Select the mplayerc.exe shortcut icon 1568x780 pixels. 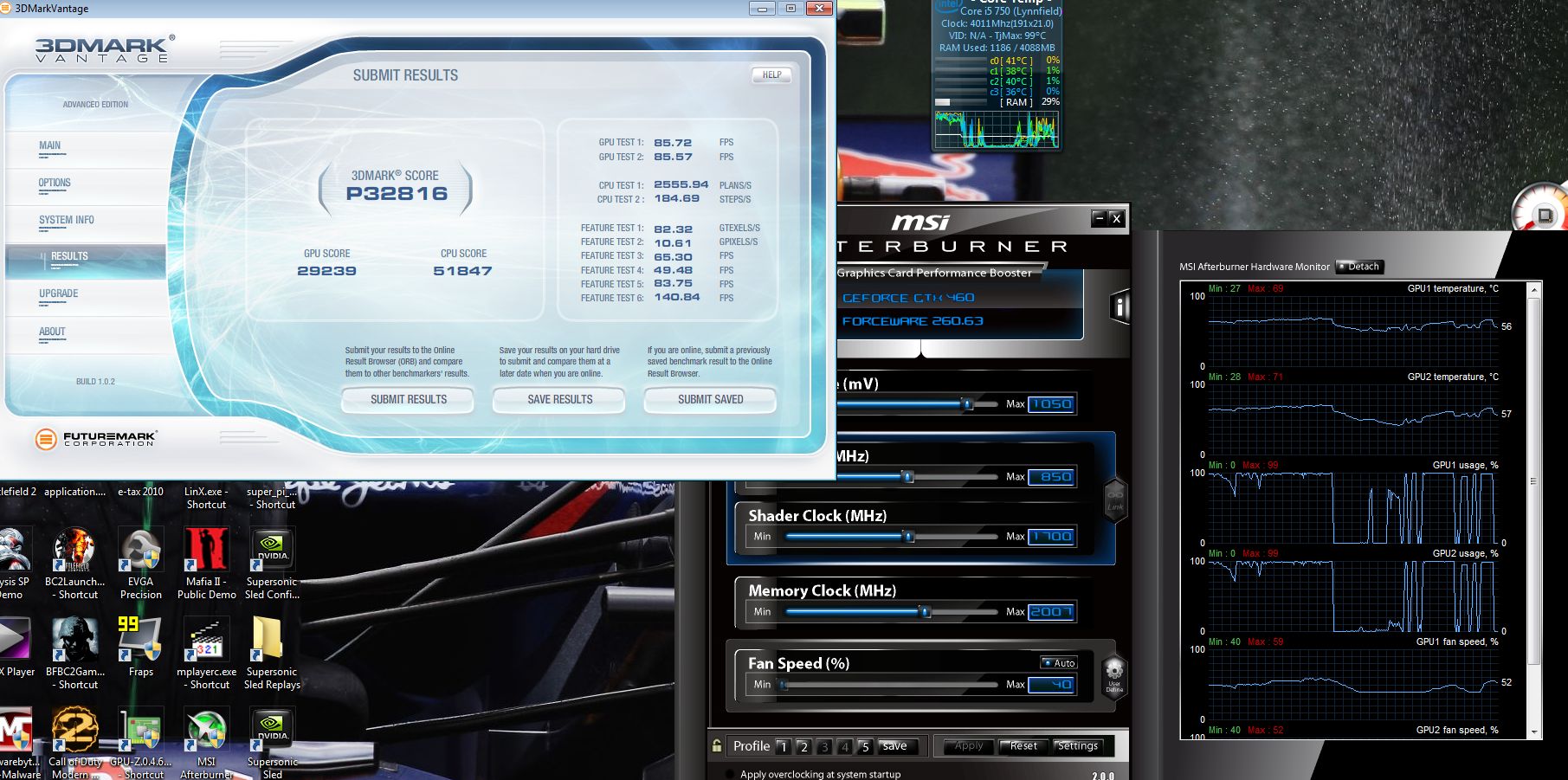tap(206, 653)
